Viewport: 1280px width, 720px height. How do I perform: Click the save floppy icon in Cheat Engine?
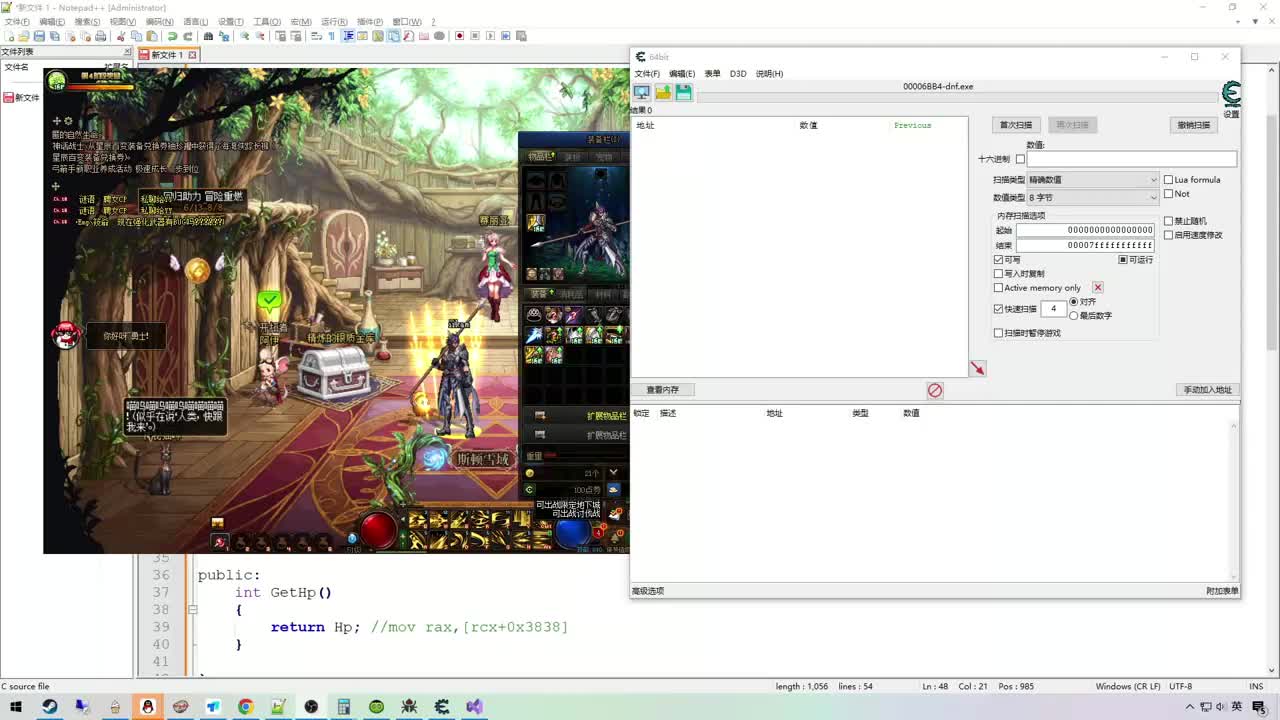click(x=683, y=93)
